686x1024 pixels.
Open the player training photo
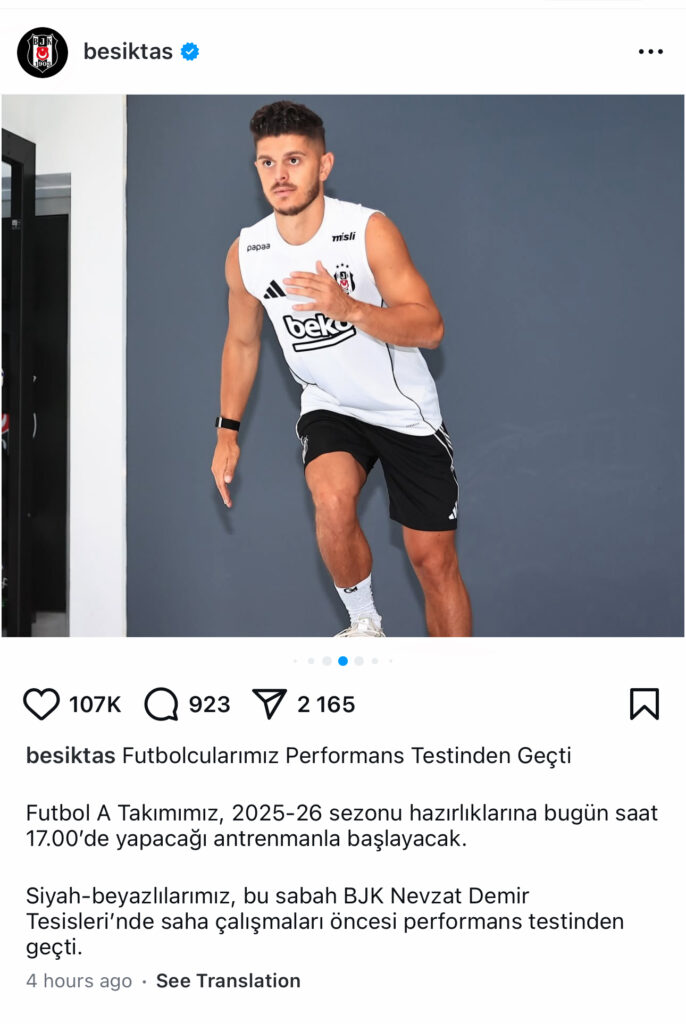343,366
